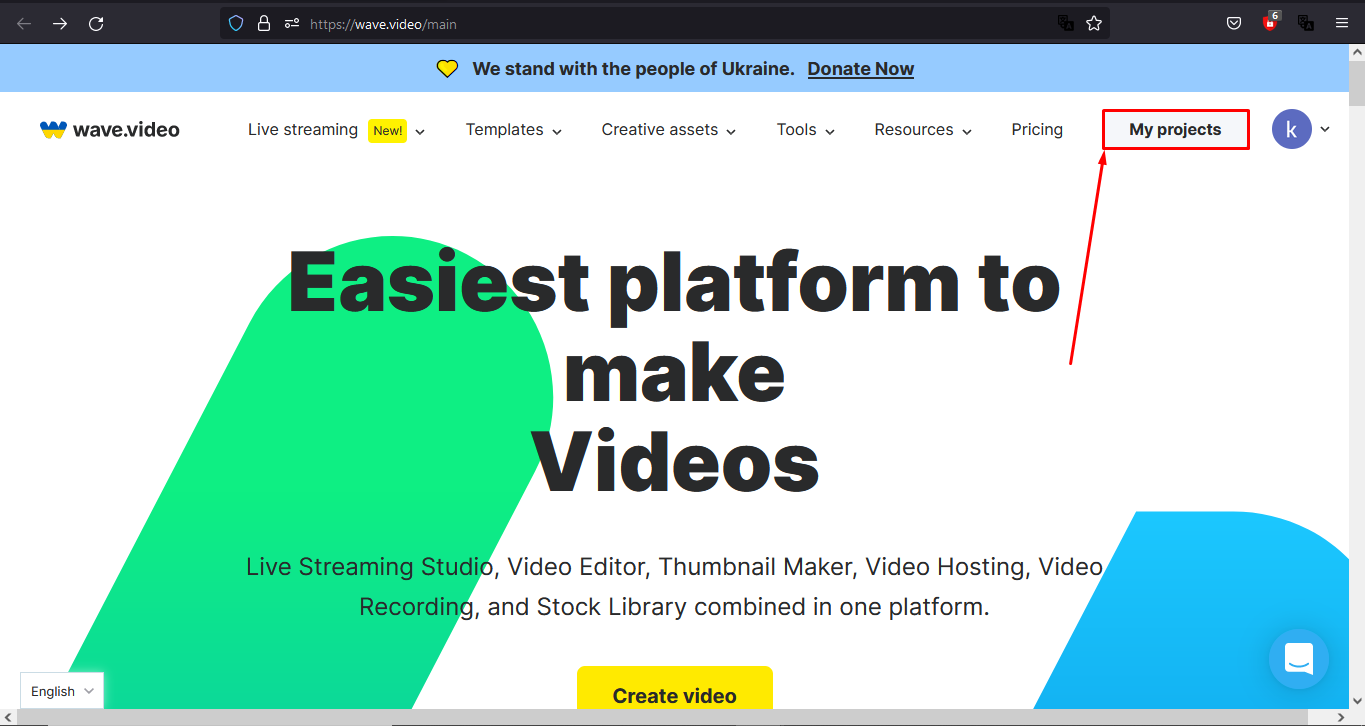Go to the Pricing page
Screen dimensions: 1365x726
(1037, 130)
